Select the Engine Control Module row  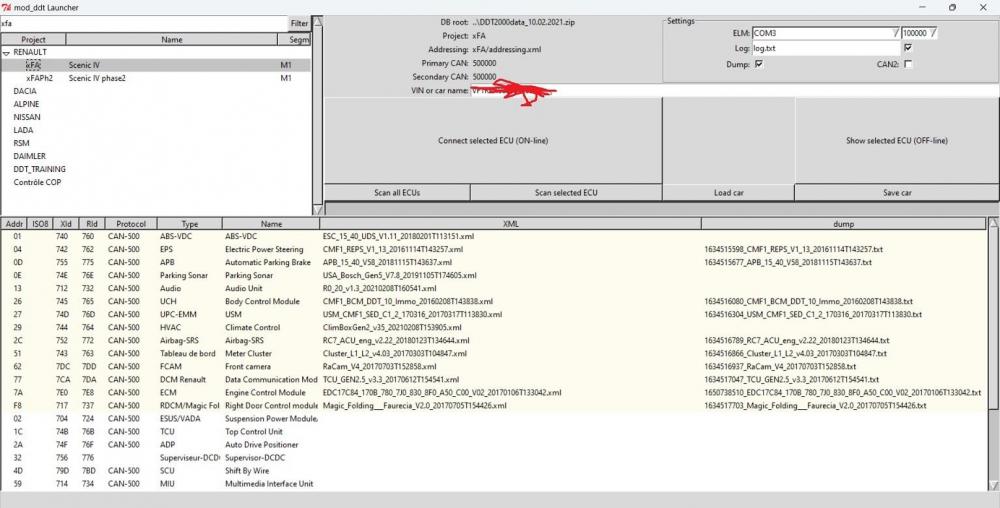[x=494, y=393]
